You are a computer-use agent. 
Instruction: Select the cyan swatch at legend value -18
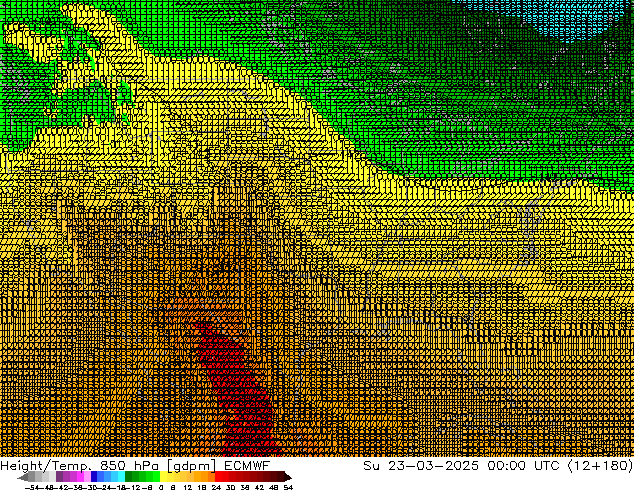(121, 477)
